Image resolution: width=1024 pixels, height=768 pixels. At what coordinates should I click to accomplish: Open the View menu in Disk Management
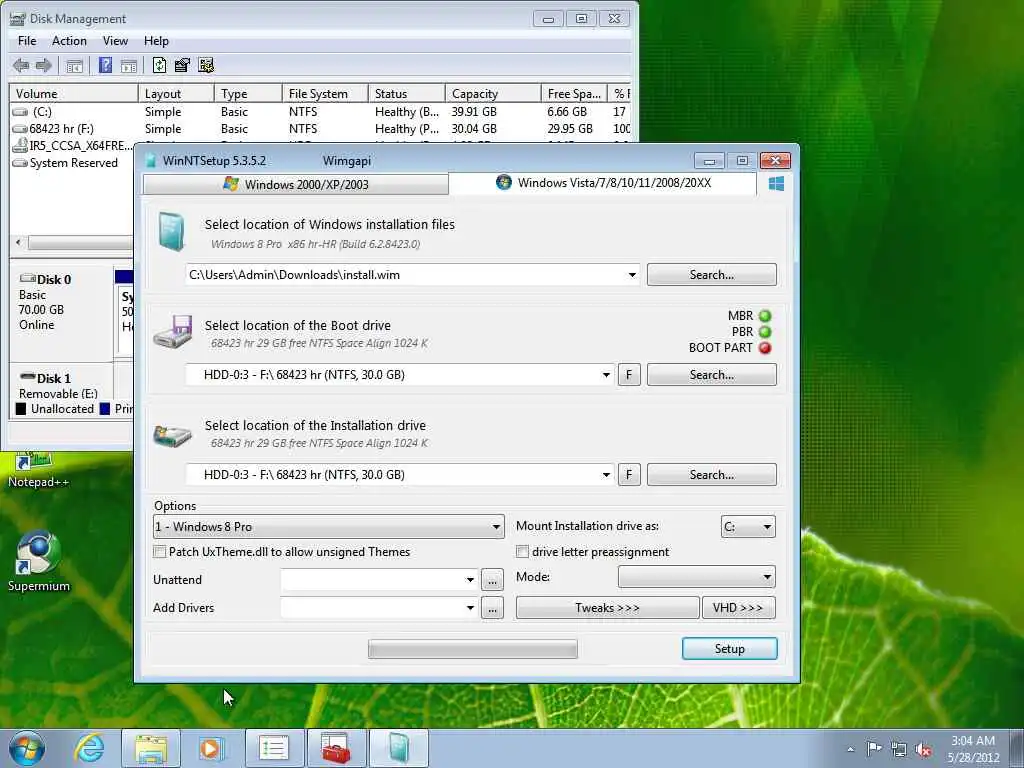pyautogui.click(x=115, y=40)
